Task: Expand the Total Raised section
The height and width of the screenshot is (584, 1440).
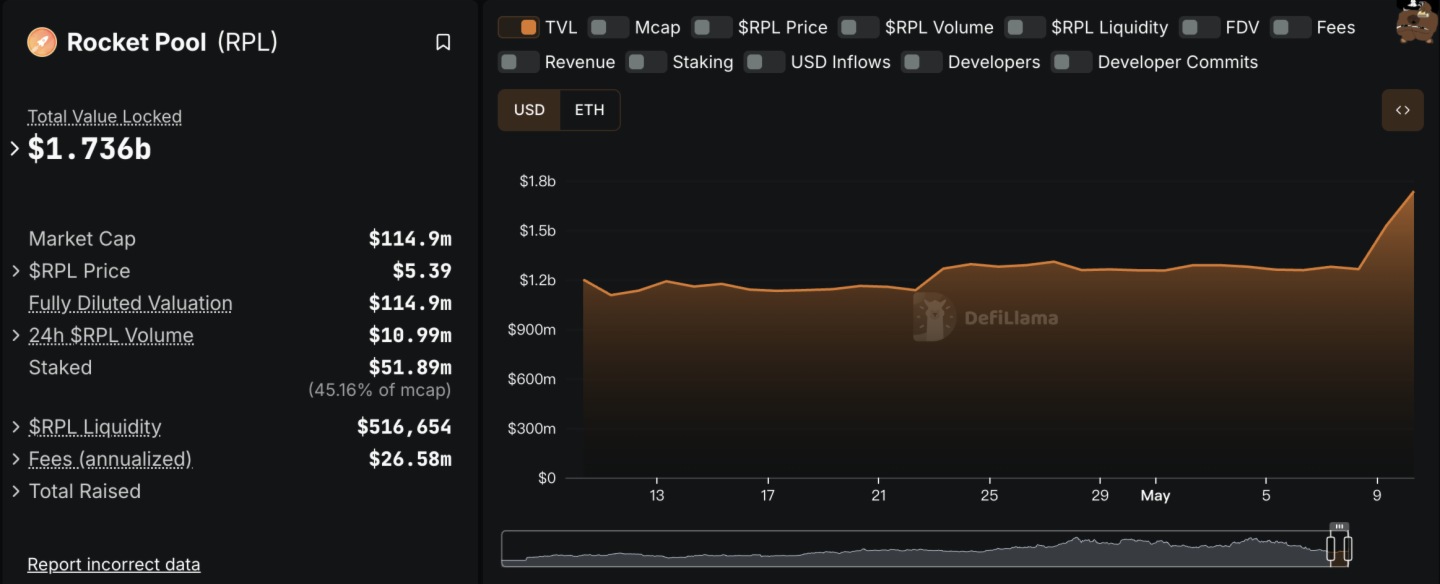Action: (16, 491)
